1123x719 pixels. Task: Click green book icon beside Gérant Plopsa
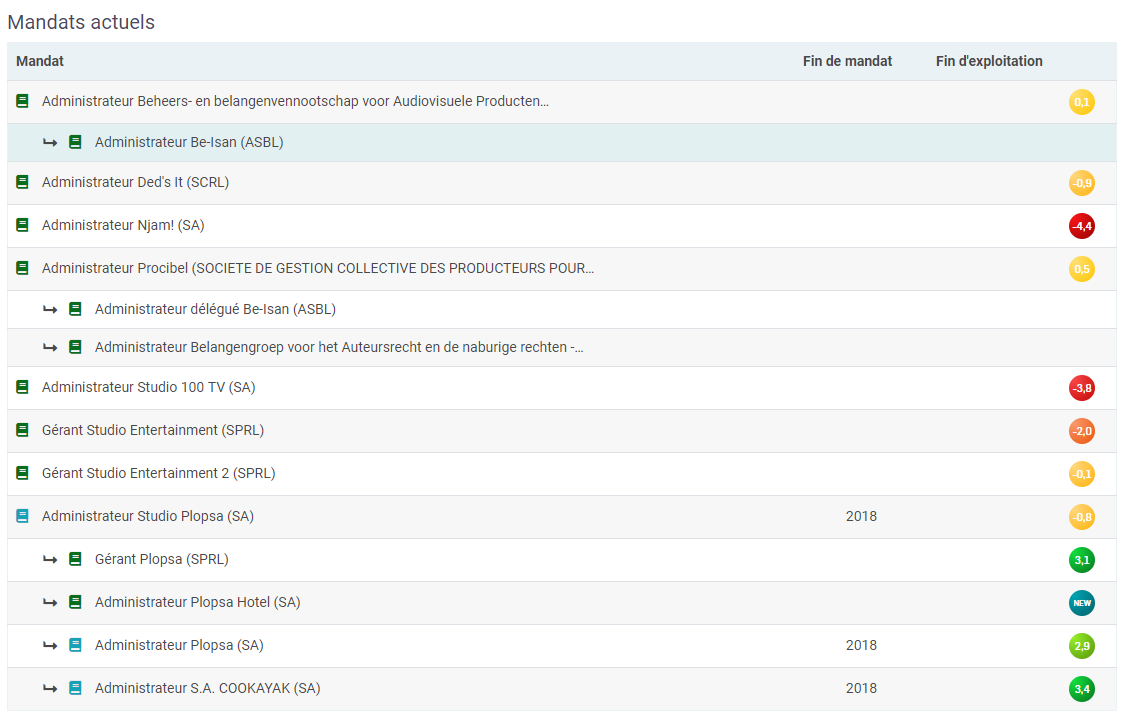pyautogui.click(x=75, y=560)
